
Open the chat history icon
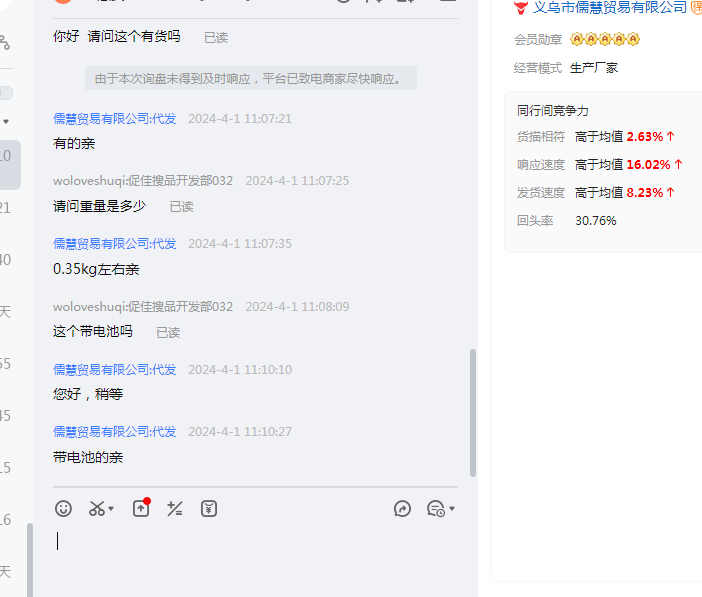[436, 509]
